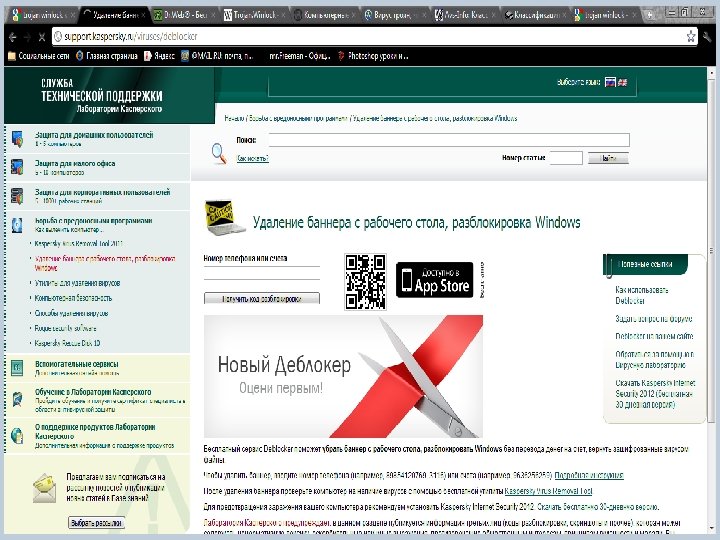Select the English flag language icon
This screenshot has width=720, height=540.
click(622, 82)
